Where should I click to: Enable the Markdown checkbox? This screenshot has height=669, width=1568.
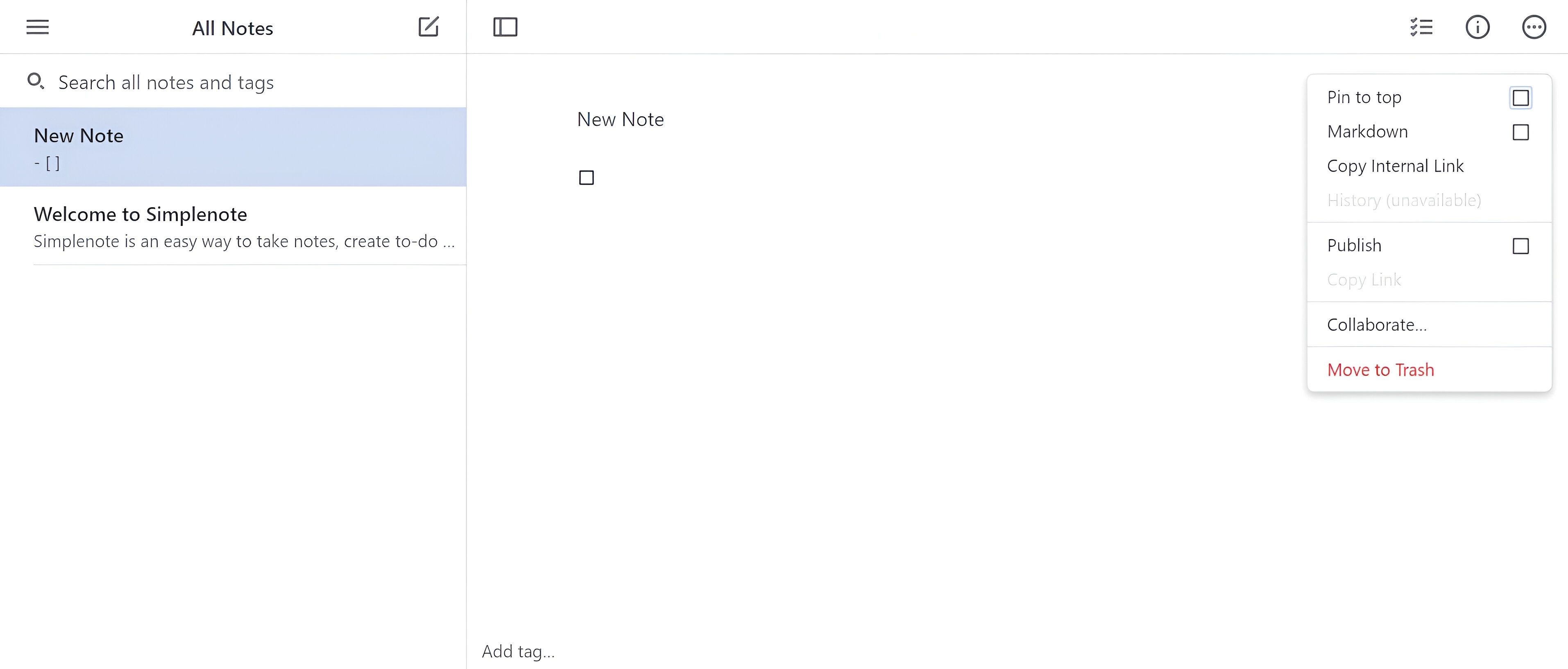click(1520, 132)
